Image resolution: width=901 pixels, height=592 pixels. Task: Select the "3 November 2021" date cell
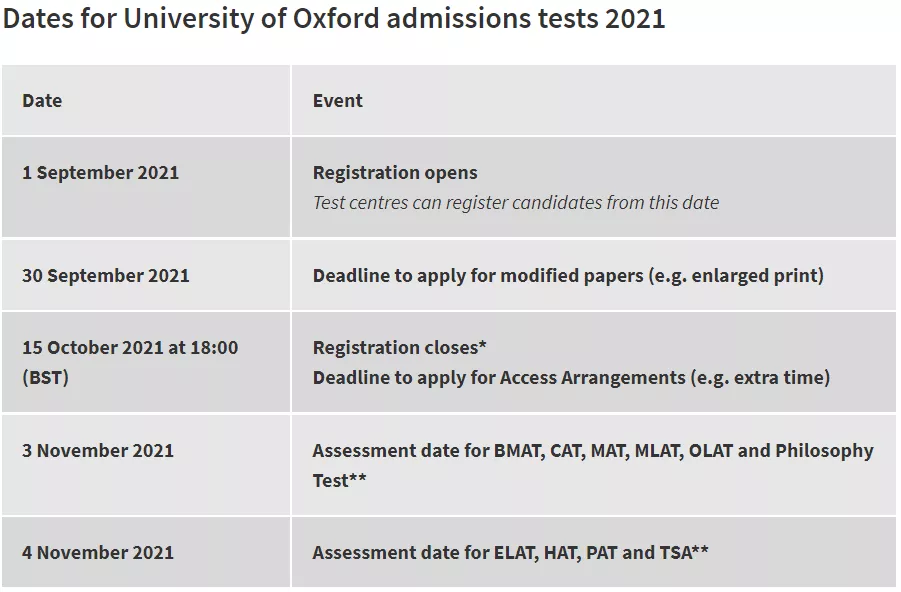click(98, 451)
